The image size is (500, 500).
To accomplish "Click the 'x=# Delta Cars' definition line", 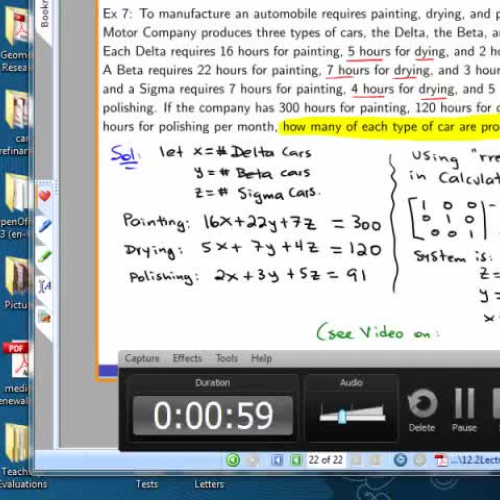I will 252,153.
